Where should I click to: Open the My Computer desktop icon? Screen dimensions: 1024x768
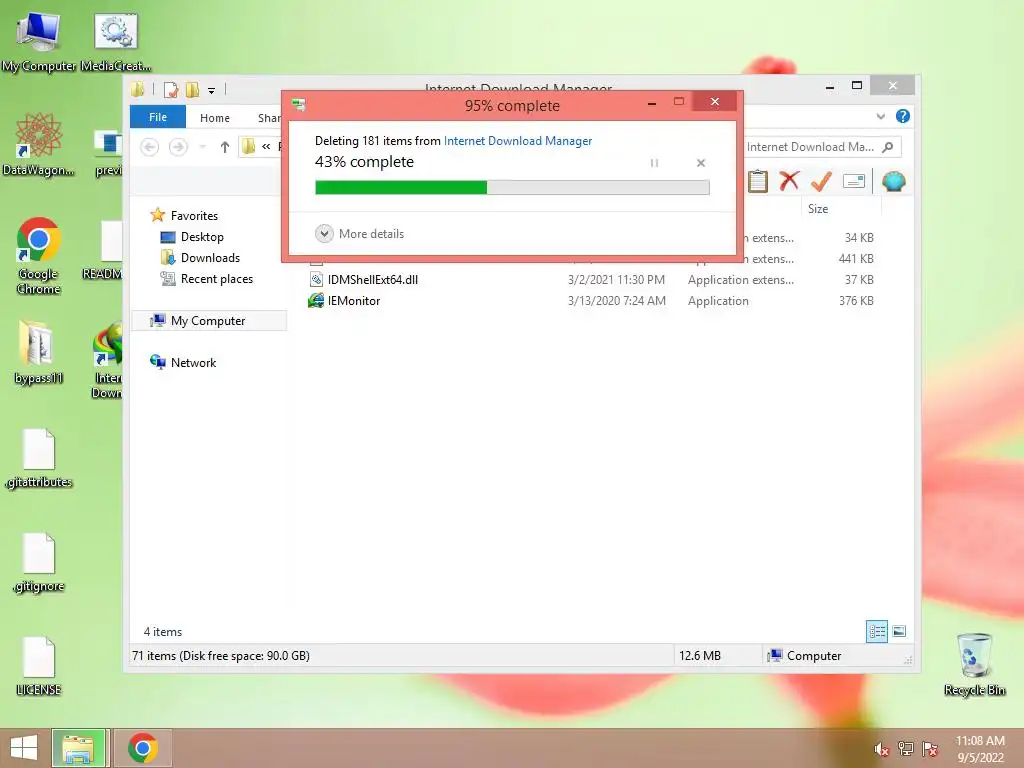[38, 42]
